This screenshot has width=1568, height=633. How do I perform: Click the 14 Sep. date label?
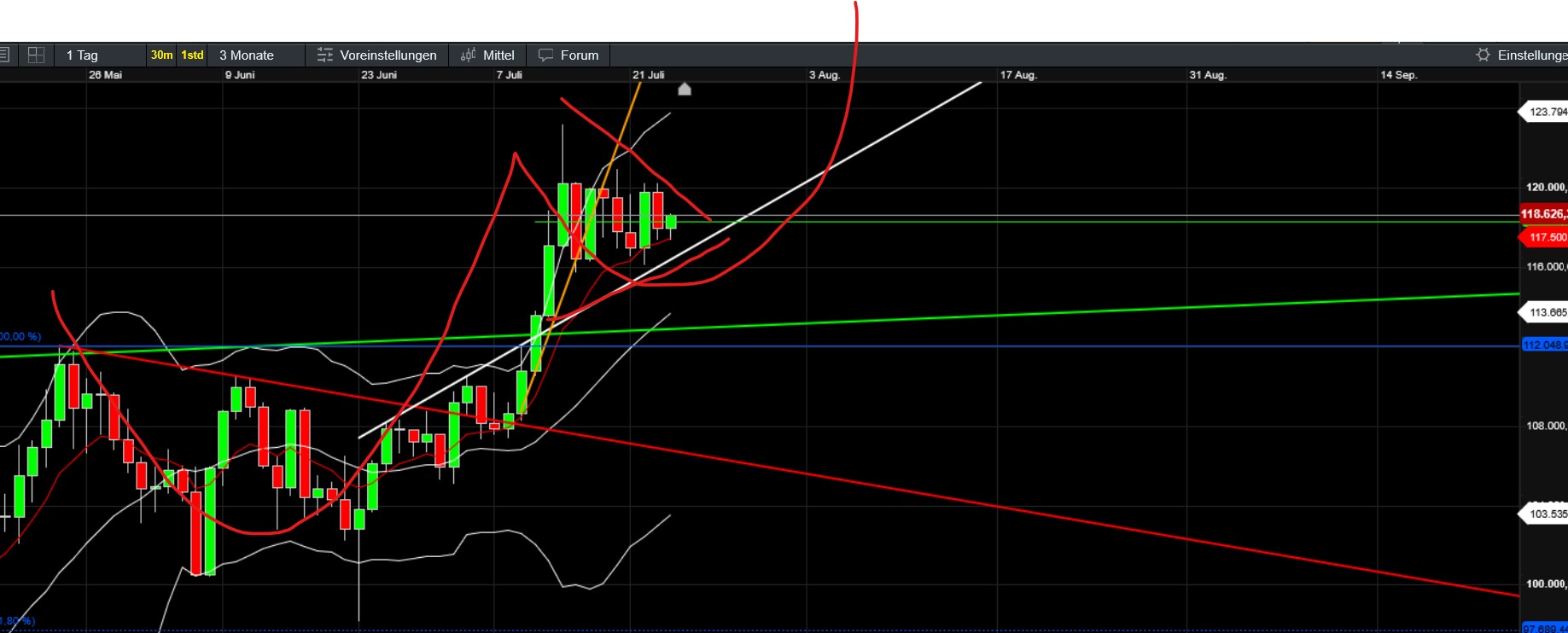pos(1399,75)
